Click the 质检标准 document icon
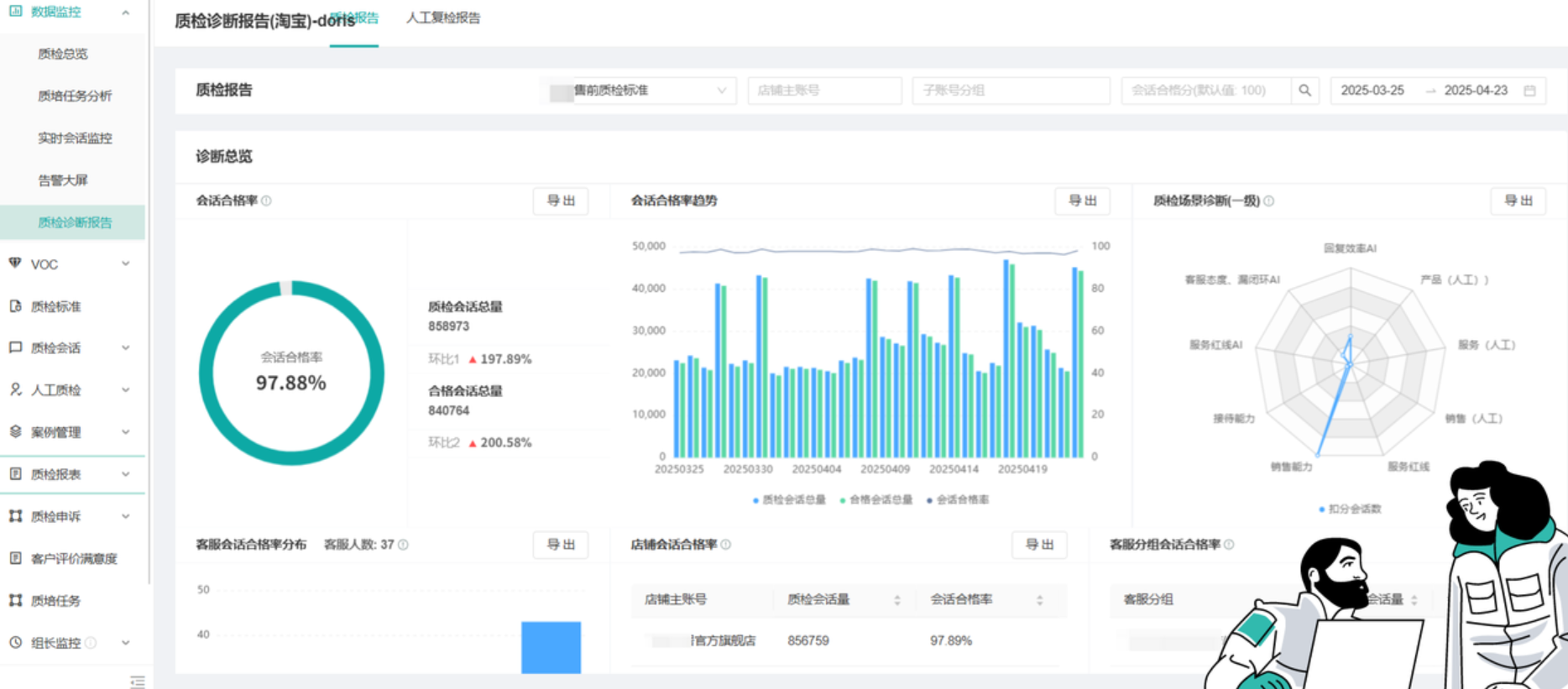The image size is (1568, 689). 15,306
